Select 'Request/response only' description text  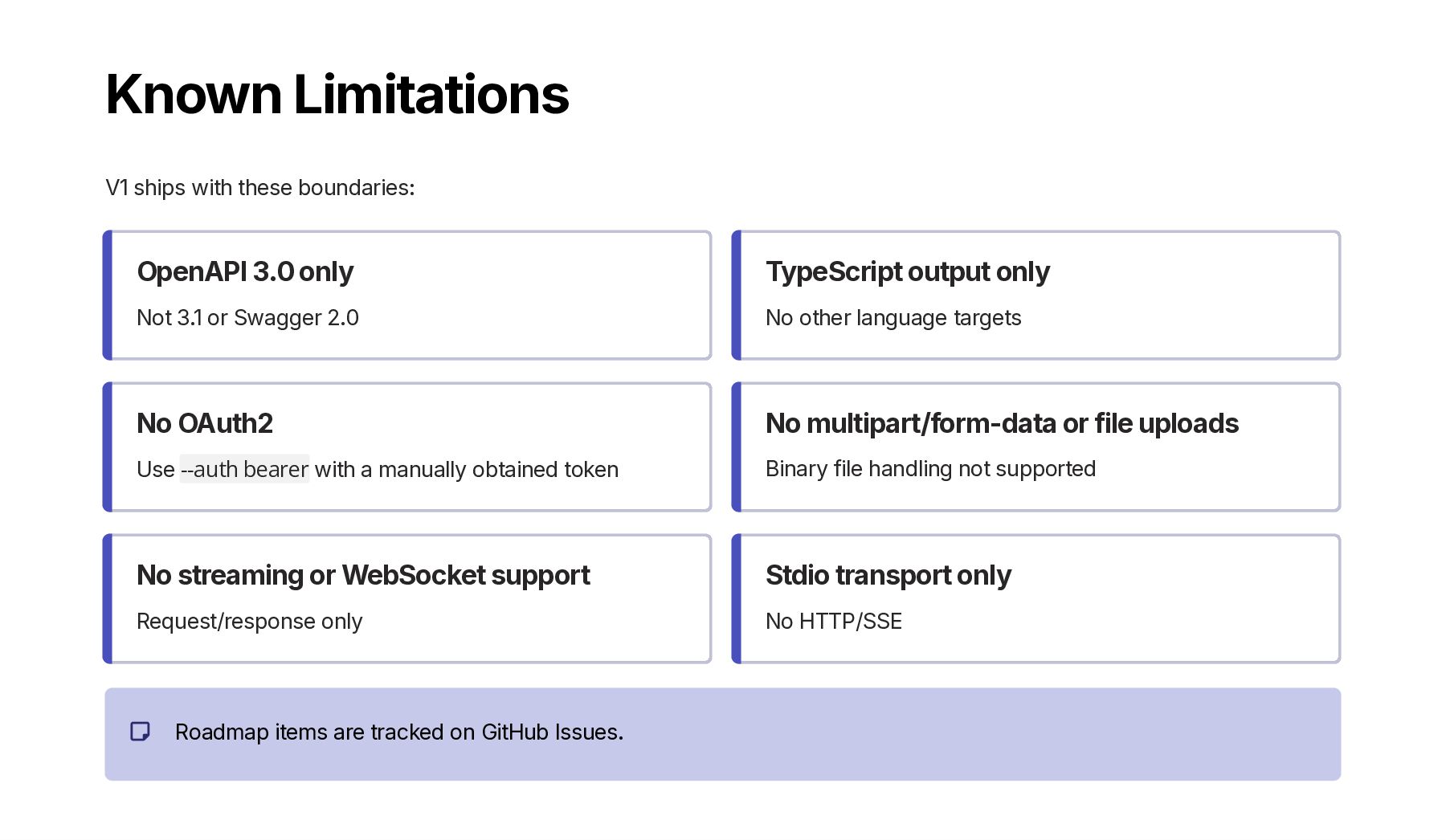pyautogui.click(x=249, y=622)
